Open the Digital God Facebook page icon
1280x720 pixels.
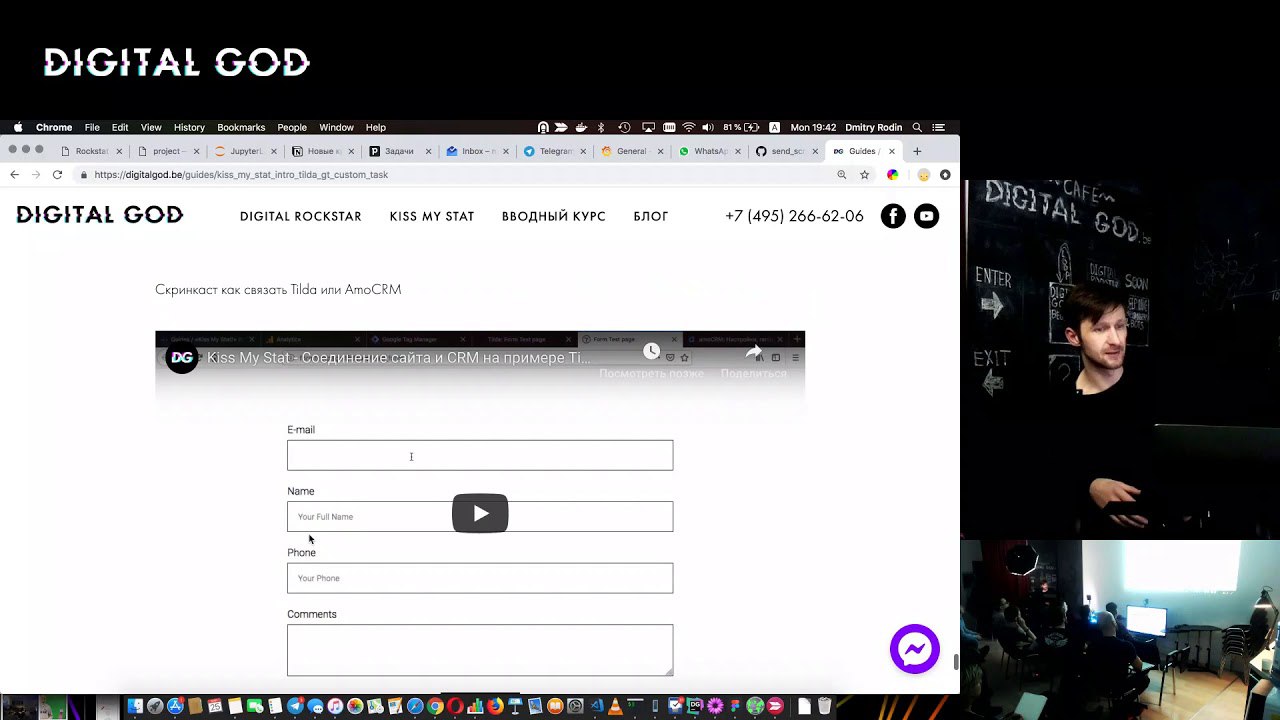coord(893,216)
